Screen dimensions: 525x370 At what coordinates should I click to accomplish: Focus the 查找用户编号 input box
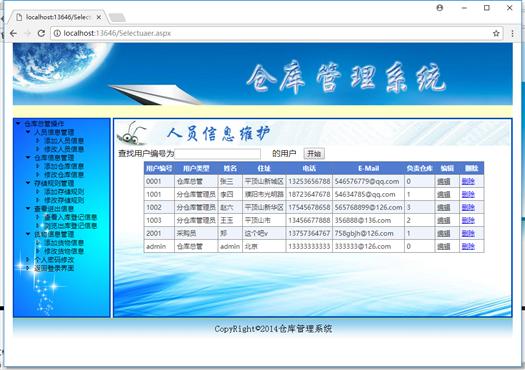coord(217,154)
